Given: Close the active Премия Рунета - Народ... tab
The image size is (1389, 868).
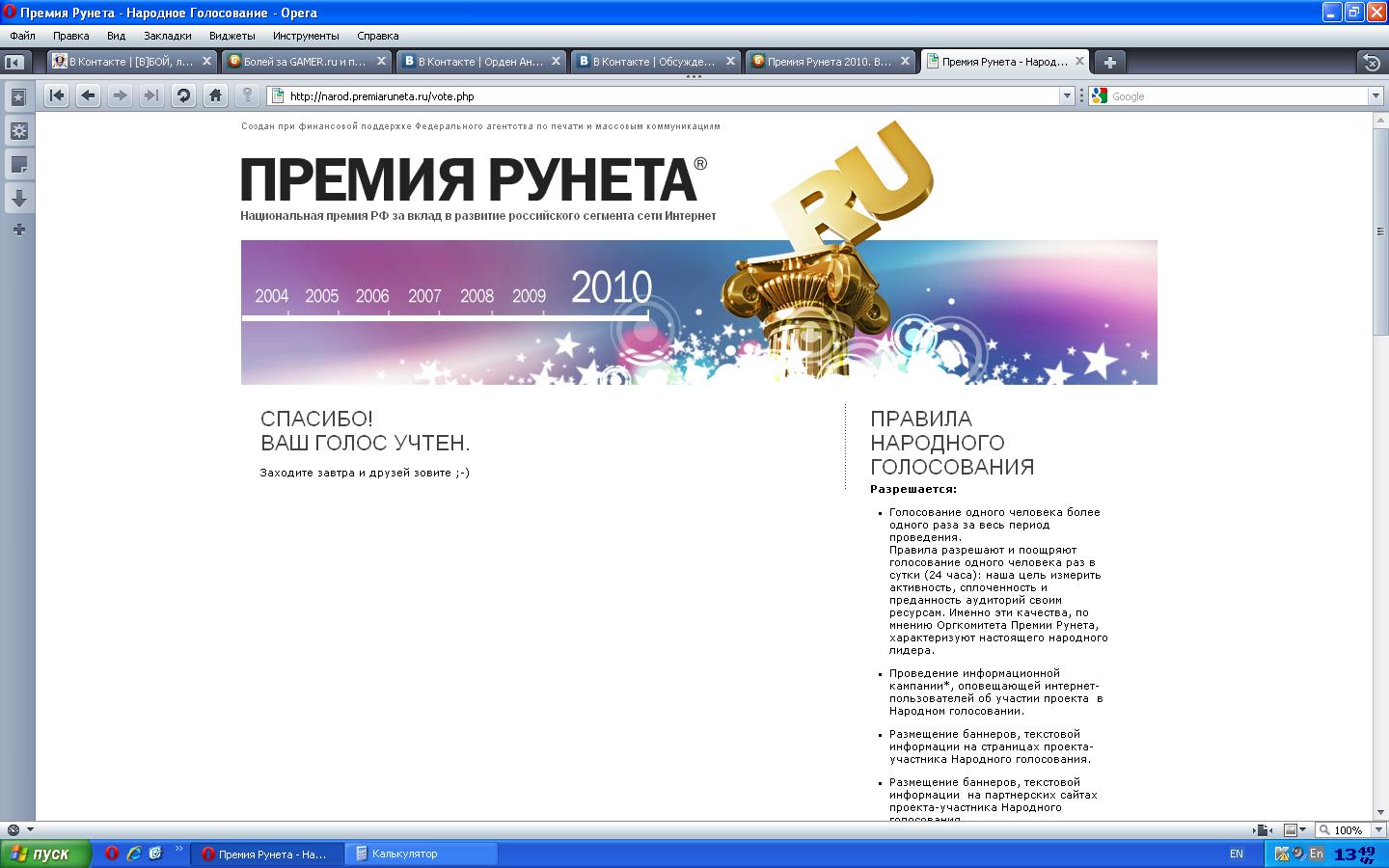Looking at the screenshot, I should (1079, 62).
